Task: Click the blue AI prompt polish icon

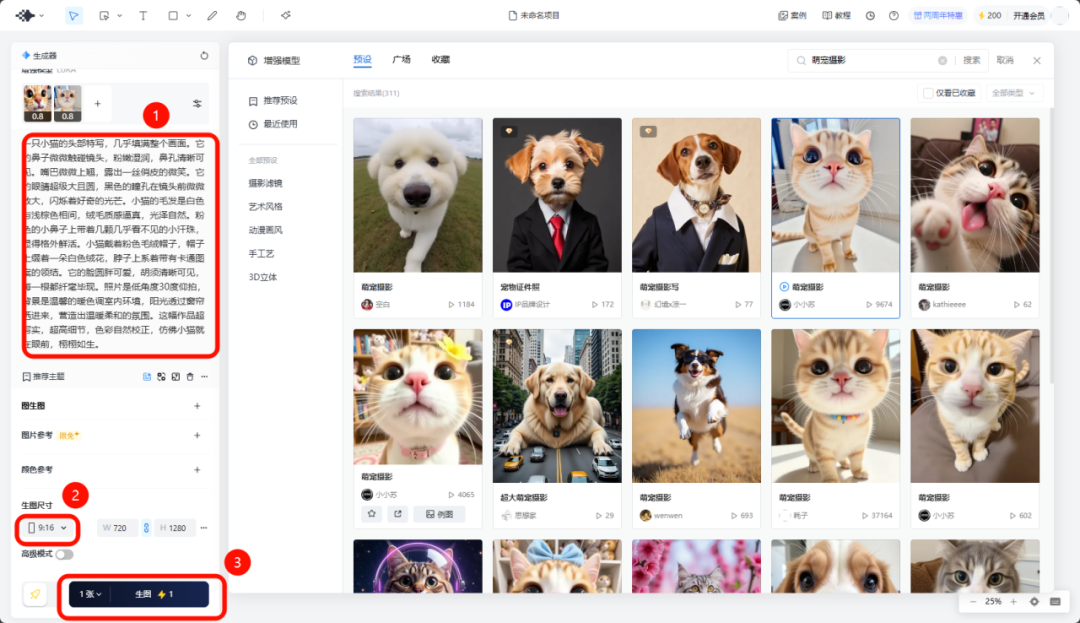Action: click(147, 377)
